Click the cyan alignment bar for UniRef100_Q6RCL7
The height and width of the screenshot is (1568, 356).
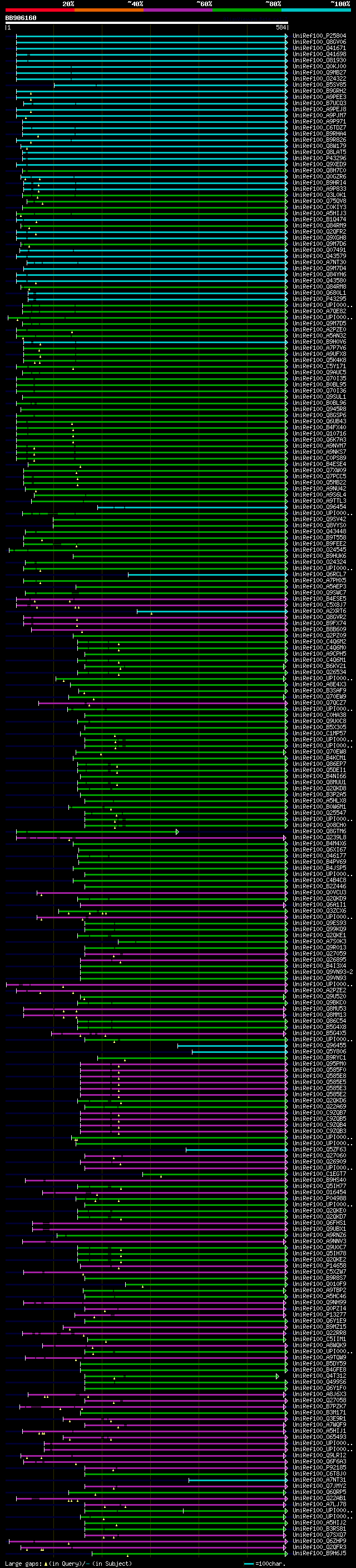[x=207, y=574]
